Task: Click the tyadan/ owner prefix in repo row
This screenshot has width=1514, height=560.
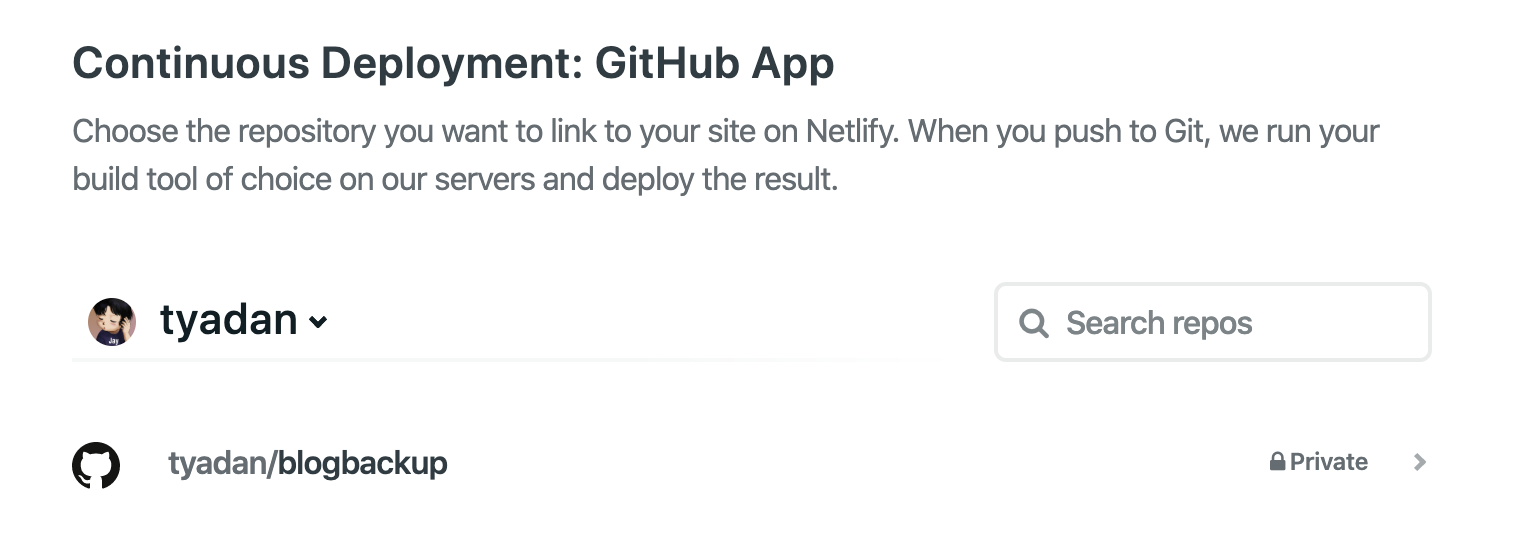Action: [222, 464]
